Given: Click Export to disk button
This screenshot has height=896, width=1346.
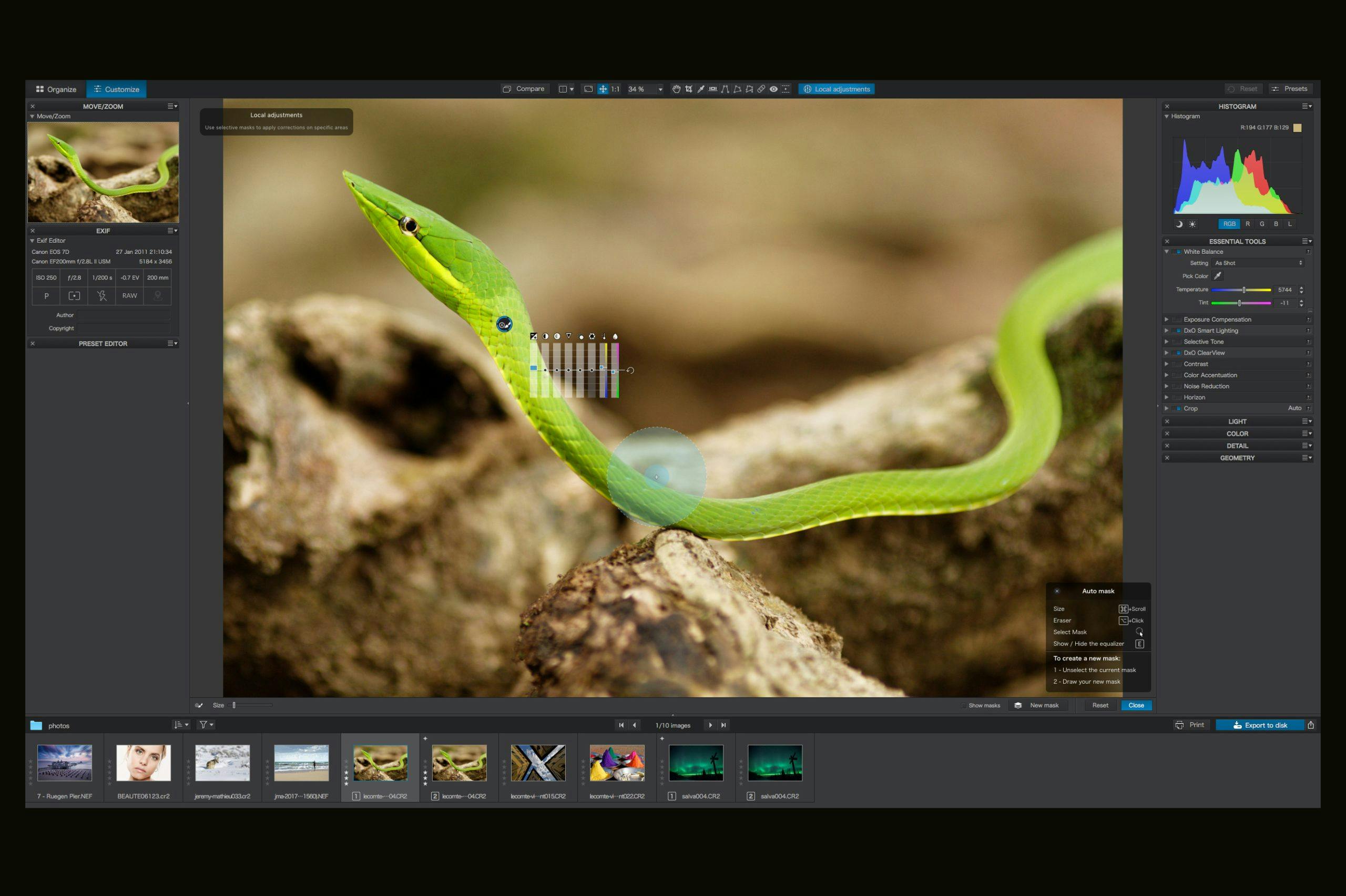Looking at the screenshot, I should click(1260, 725).
